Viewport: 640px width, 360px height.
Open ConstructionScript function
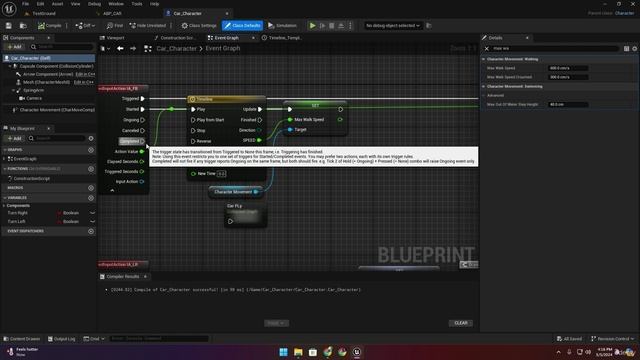coord(31,178)
